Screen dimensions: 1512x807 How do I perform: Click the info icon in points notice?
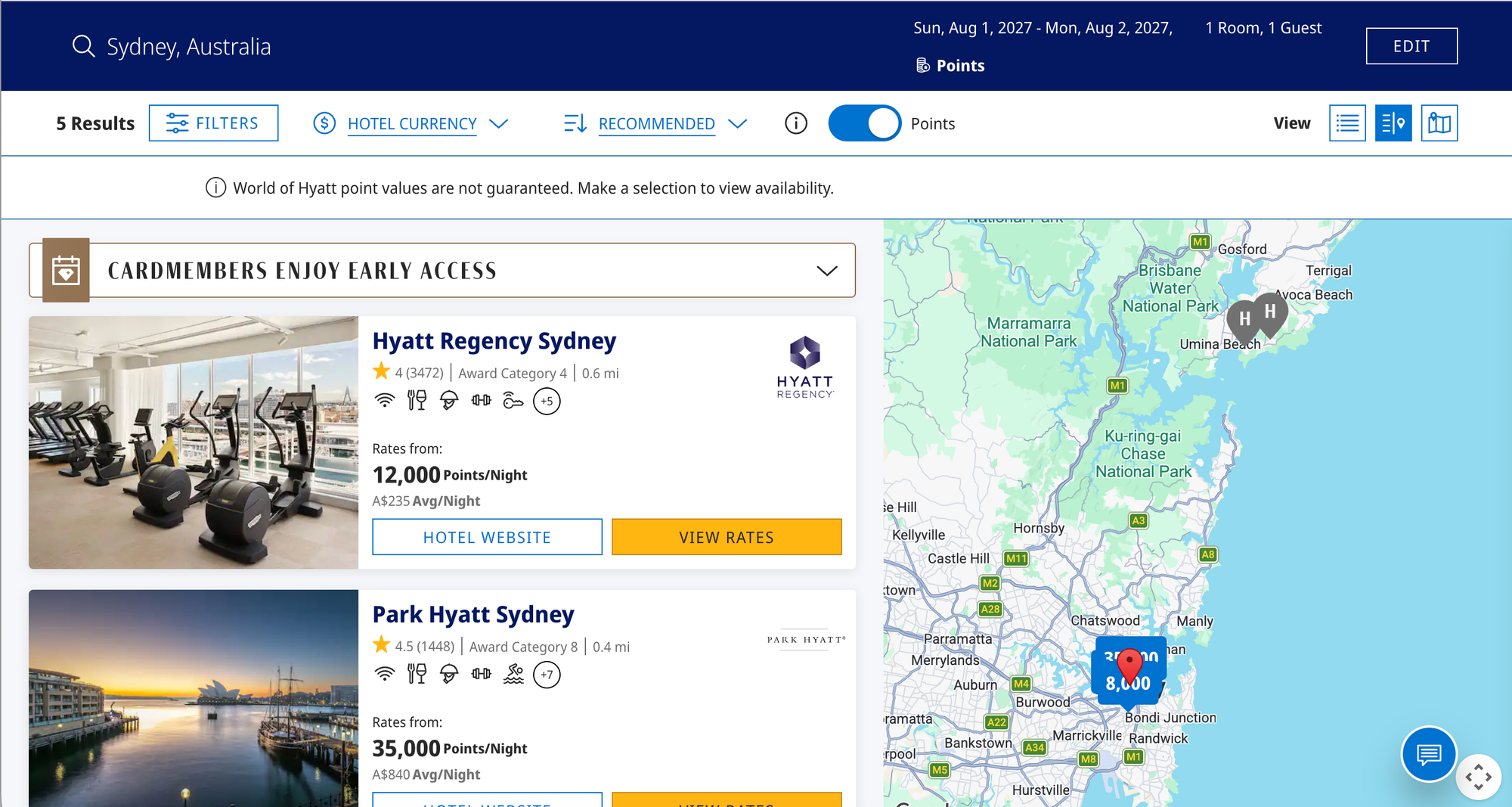tap(215, 188)
